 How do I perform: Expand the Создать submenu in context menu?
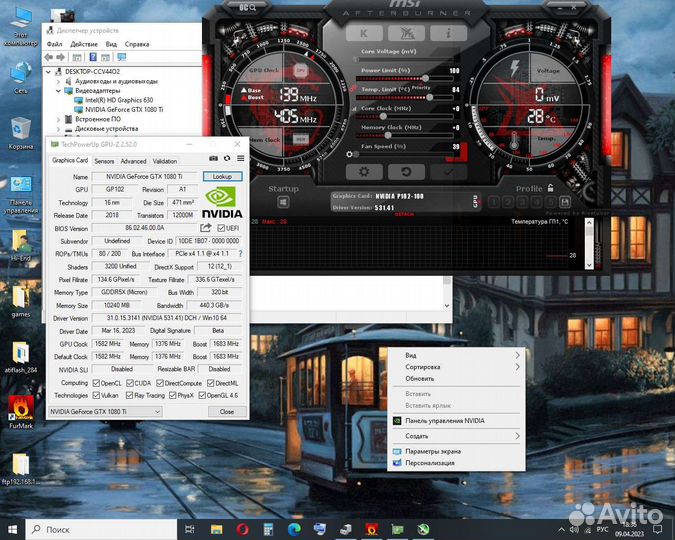tap(456, 436)
